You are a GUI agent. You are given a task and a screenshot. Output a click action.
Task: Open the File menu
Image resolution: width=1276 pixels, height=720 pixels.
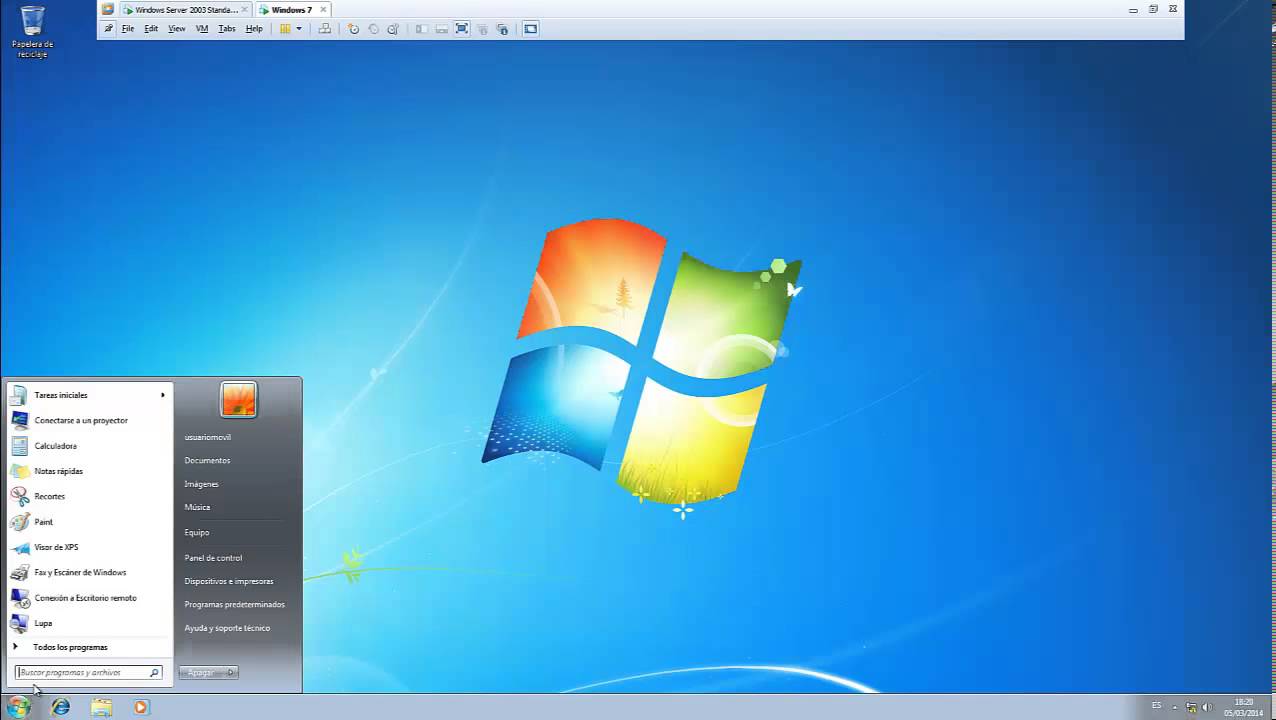point(128,29)
